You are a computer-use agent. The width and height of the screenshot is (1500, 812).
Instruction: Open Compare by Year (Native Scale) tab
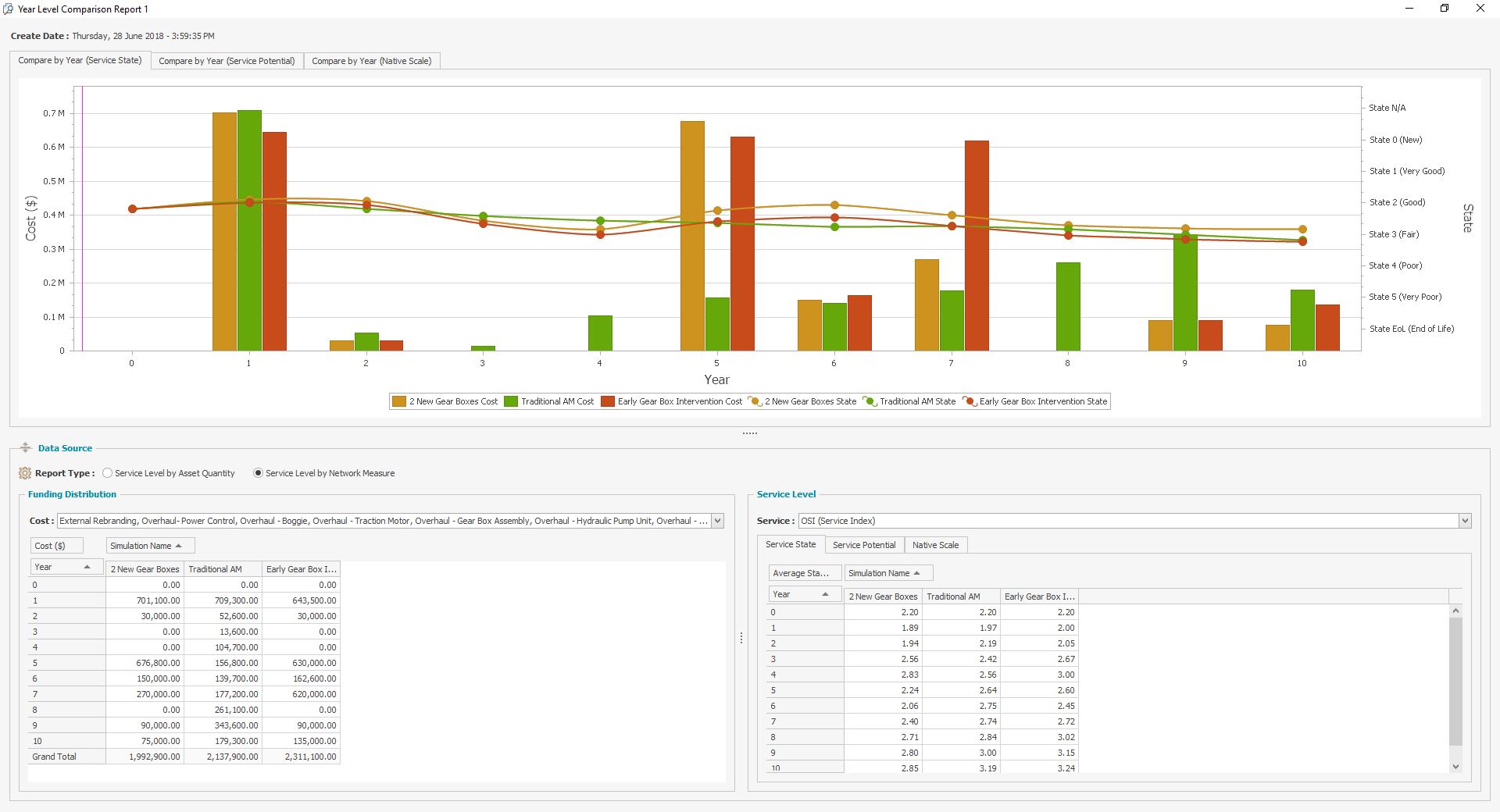point(371,61)
